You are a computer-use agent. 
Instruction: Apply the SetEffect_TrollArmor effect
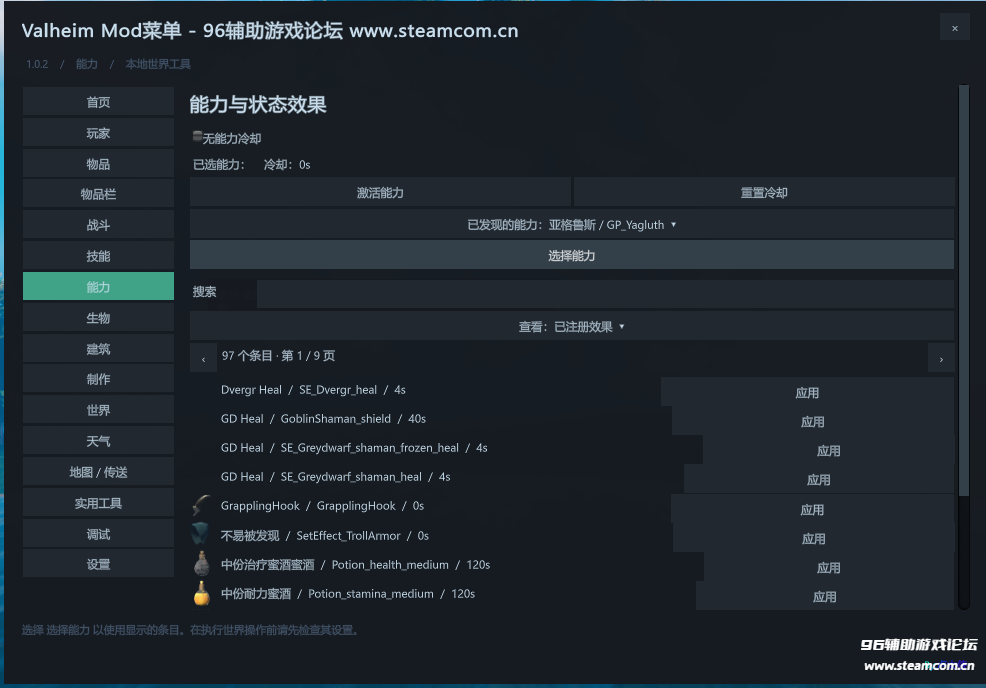click(x=813, y=538)
